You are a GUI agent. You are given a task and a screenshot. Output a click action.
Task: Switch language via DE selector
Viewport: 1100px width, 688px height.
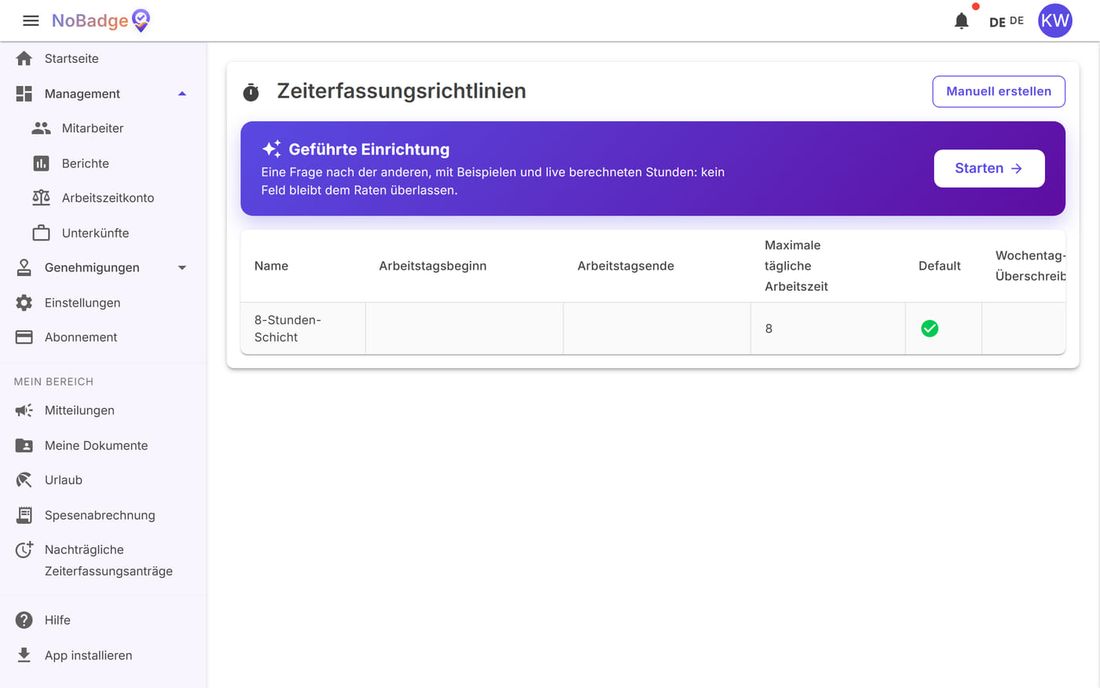coord(1006,21)
